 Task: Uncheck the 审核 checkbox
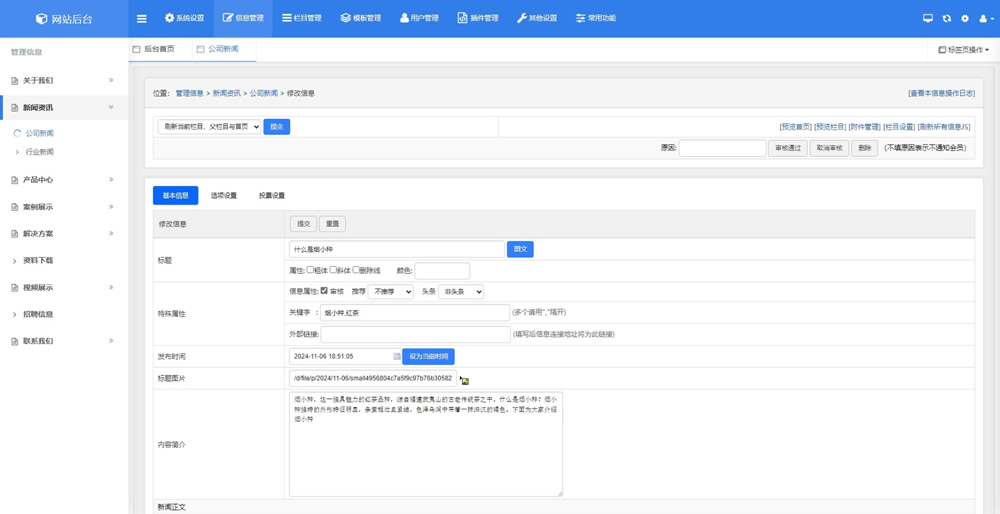click(324, 291)
